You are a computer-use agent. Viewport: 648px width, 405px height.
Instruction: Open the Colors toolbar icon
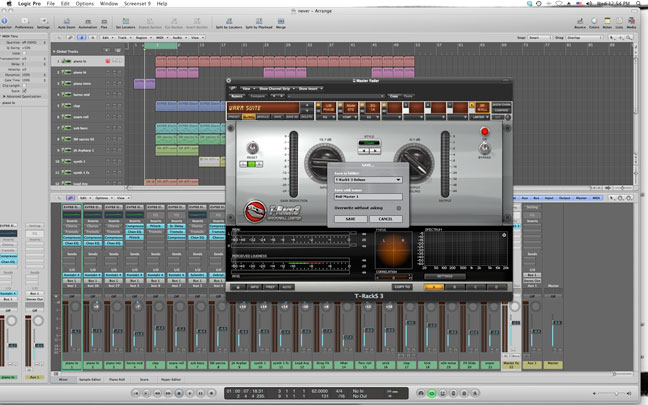594,22
